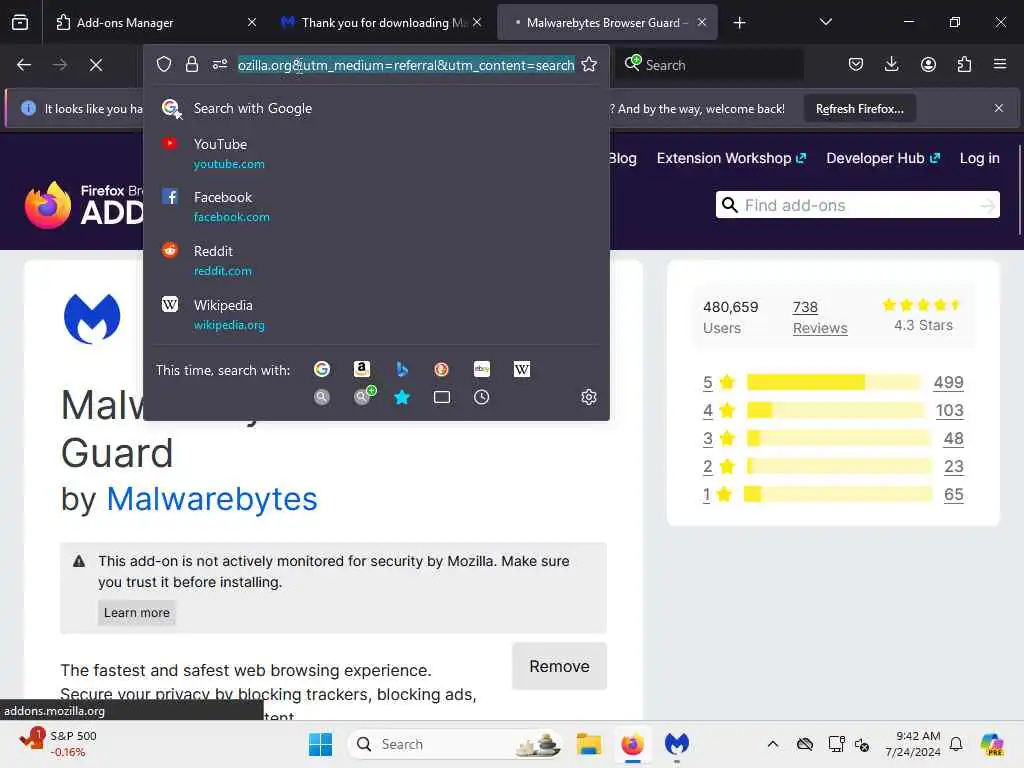Search with eBay one-off engine icon
Image resolution: width=1024 pixels, height=768 pixels.
click(482, 369)
